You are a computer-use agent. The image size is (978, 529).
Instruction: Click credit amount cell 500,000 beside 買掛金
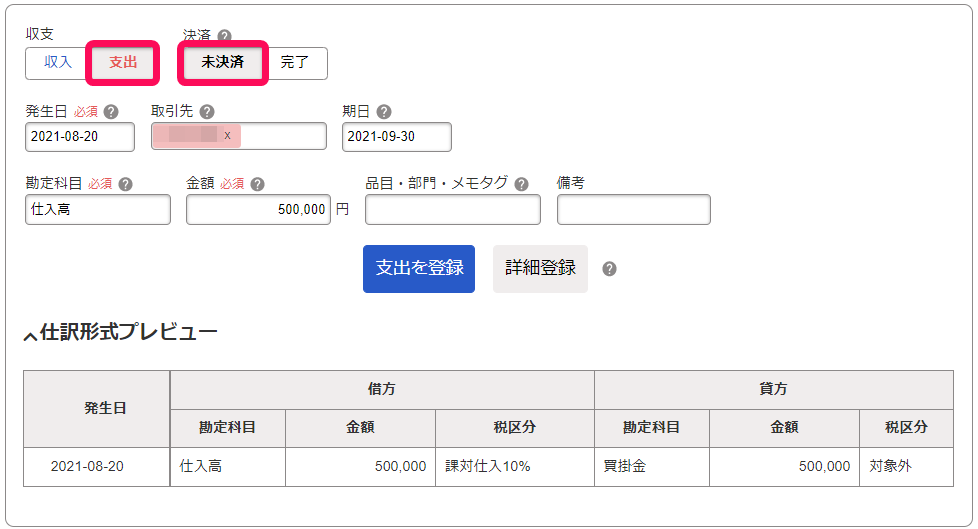(785, 467)
